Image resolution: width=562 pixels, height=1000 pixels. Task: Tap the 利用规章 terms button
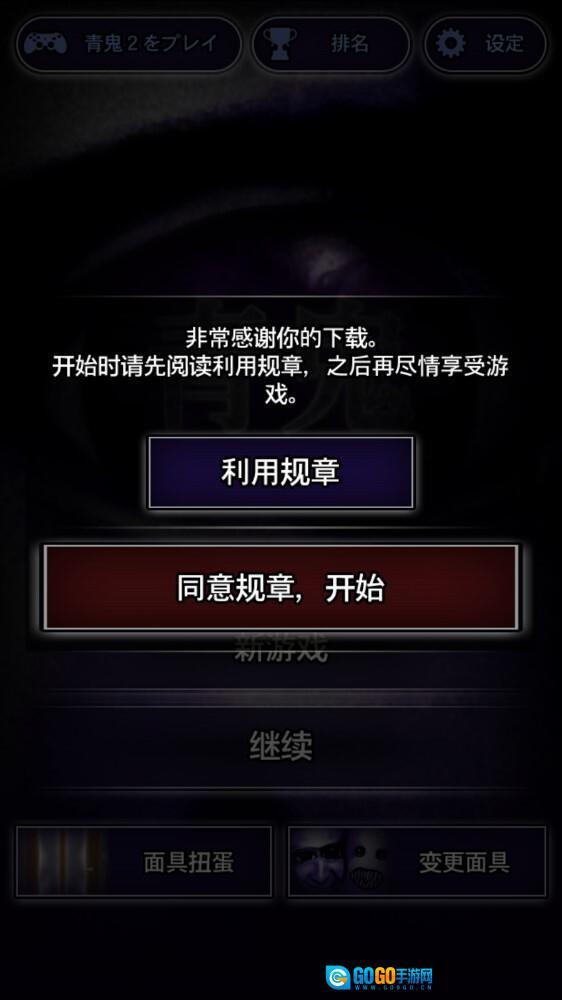281,473
